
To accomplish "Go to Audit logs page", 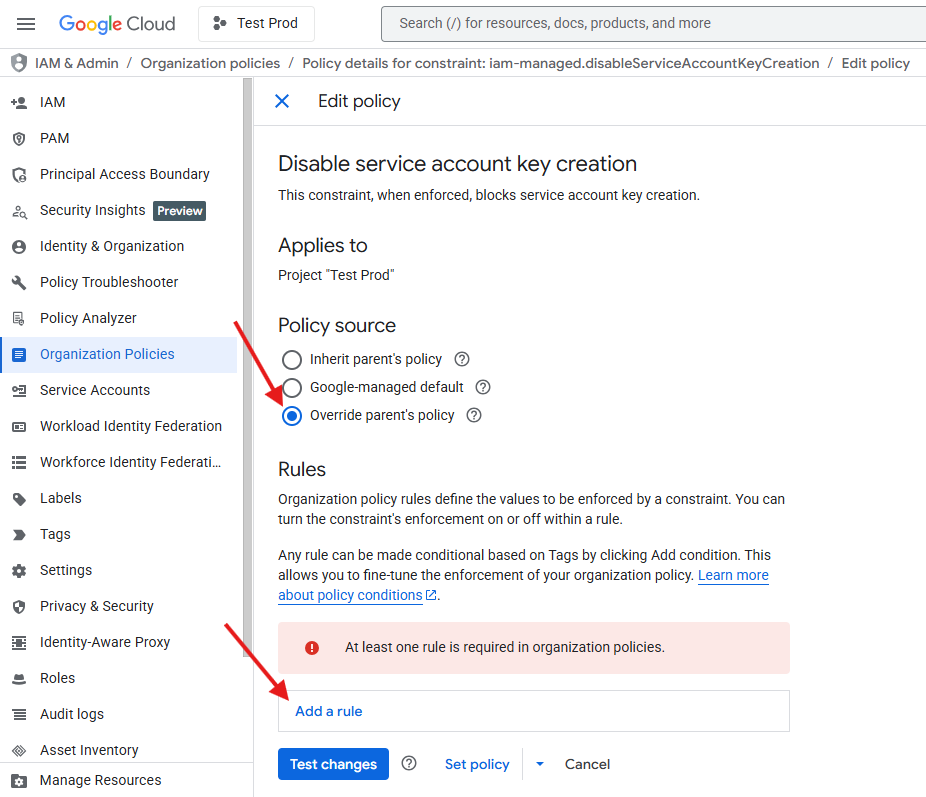I will (x=72, y=714).
